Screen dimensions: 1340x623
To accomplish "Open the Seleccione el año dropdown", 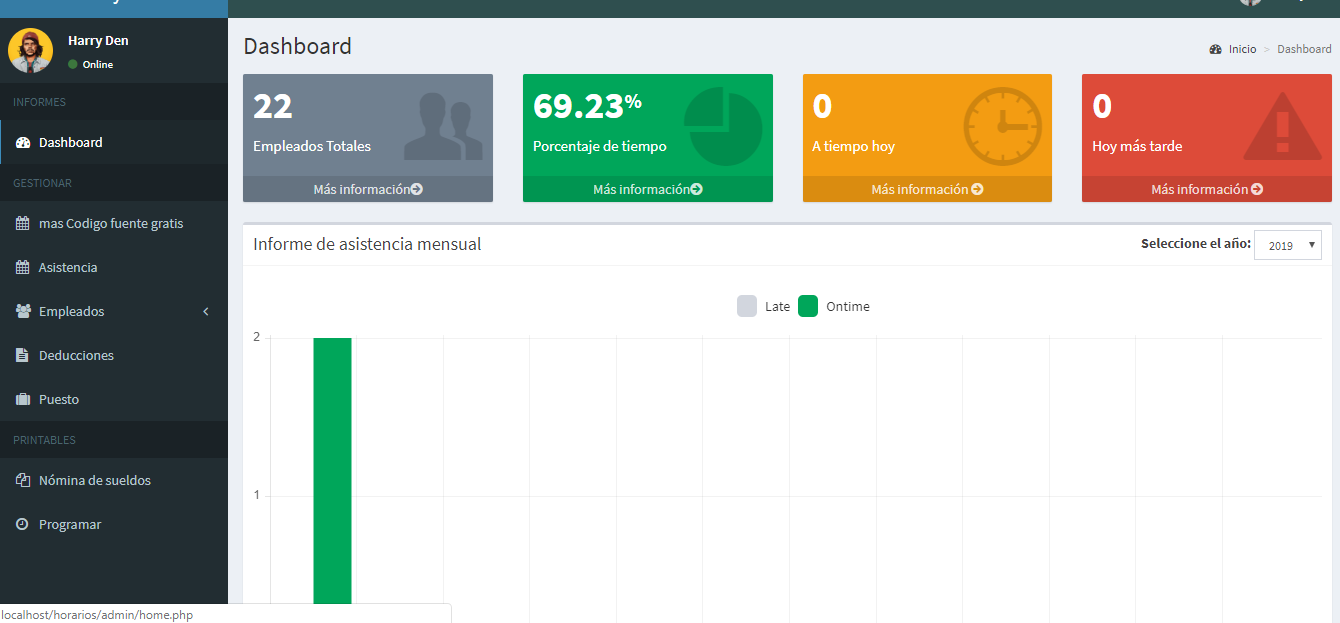I will (x=1288, y=245).
